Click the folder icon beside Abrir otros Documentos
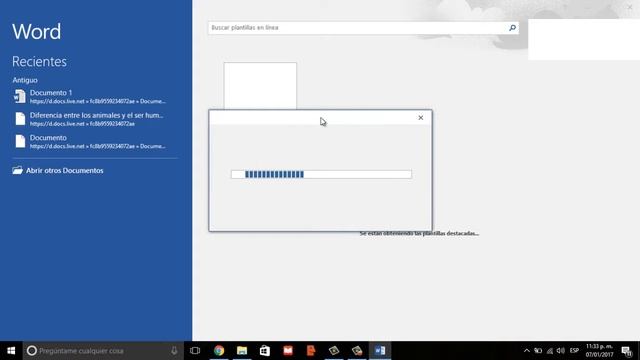The width and height of the screenshot is (640, 360). click(x=18, y=170)
